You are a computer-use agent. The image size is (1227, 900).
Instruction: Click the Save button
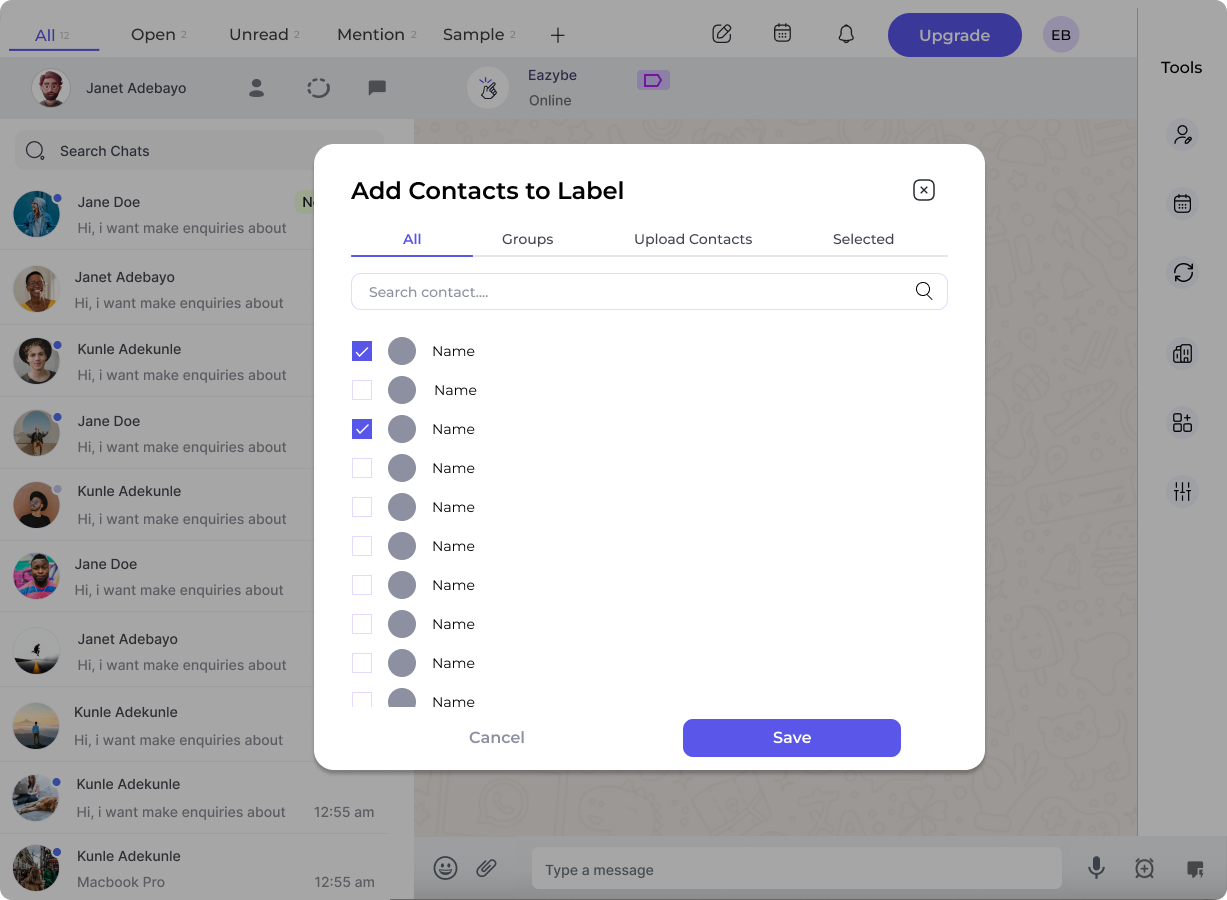click(791, 737)
